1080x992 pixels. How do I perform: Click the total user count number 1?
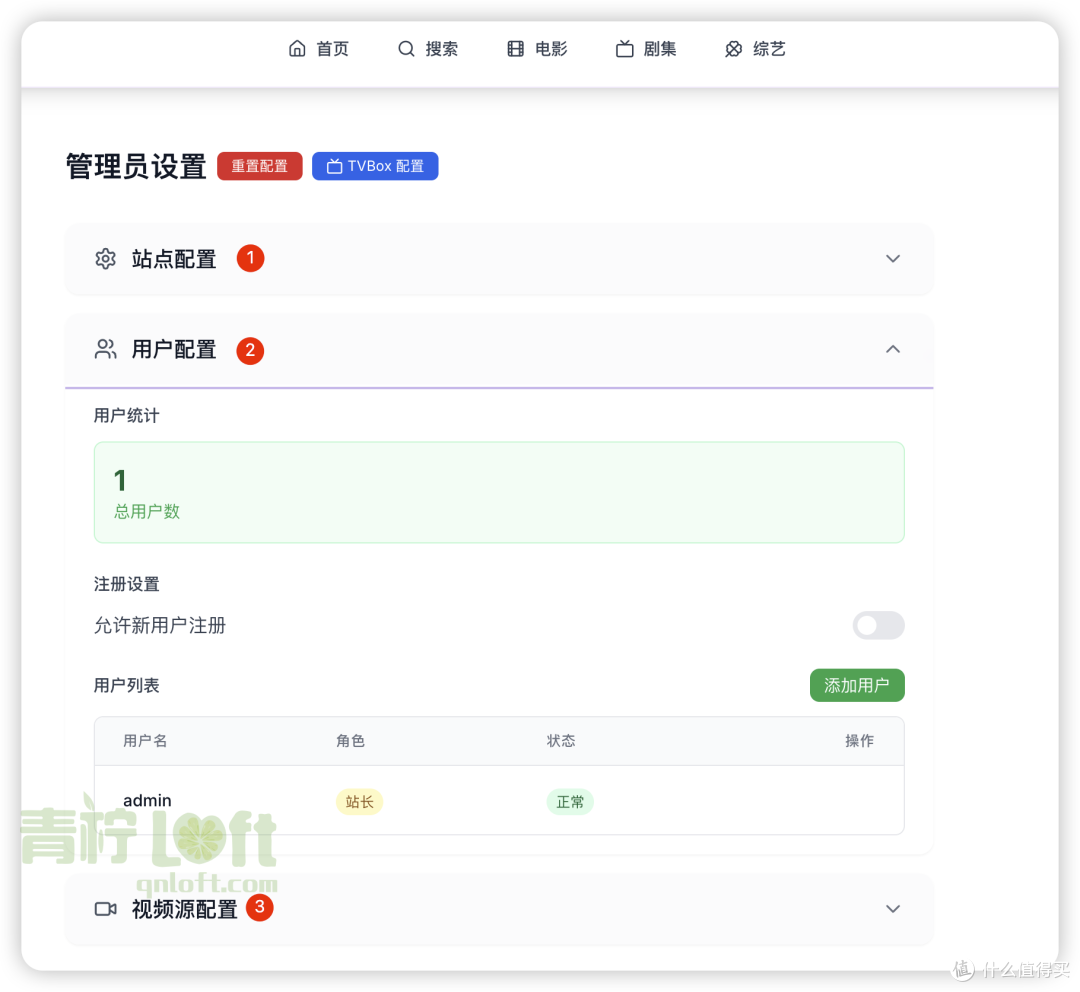[120, 480]
